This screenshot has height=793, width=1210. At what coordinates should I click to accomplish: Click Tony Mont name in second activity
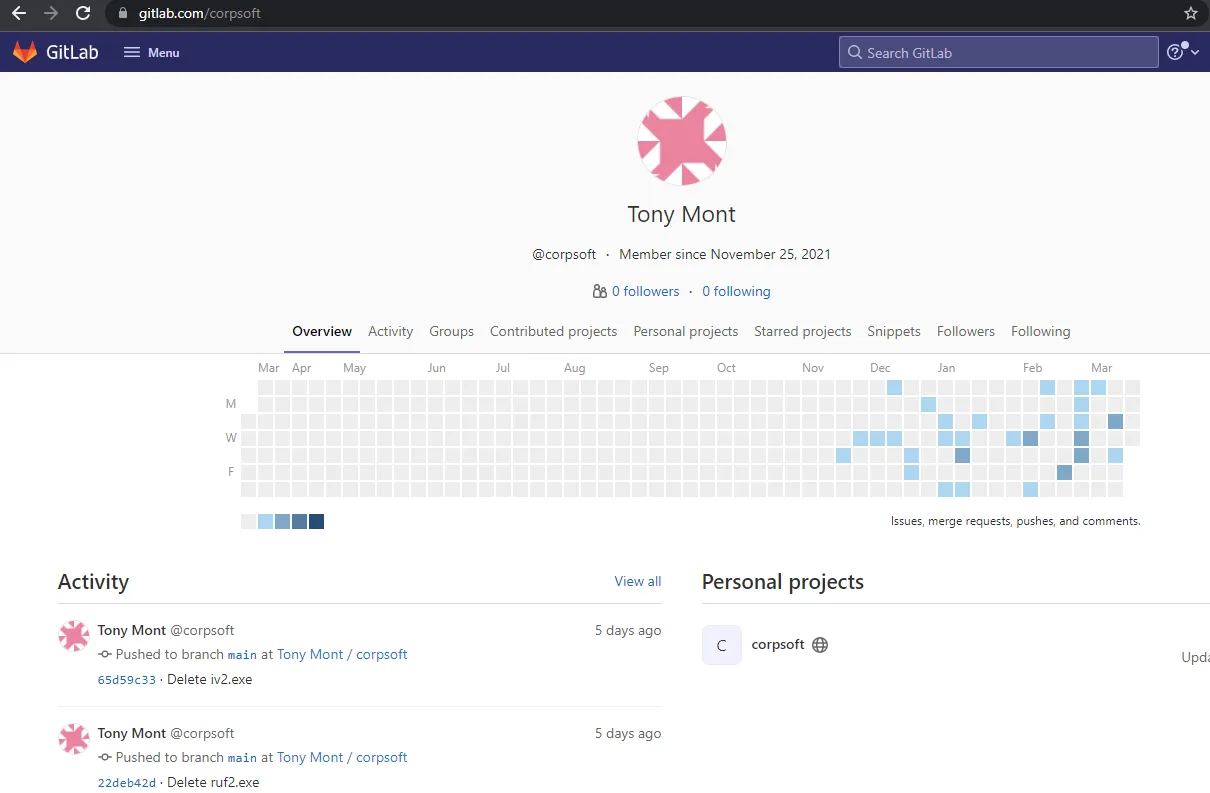(132, 733)
